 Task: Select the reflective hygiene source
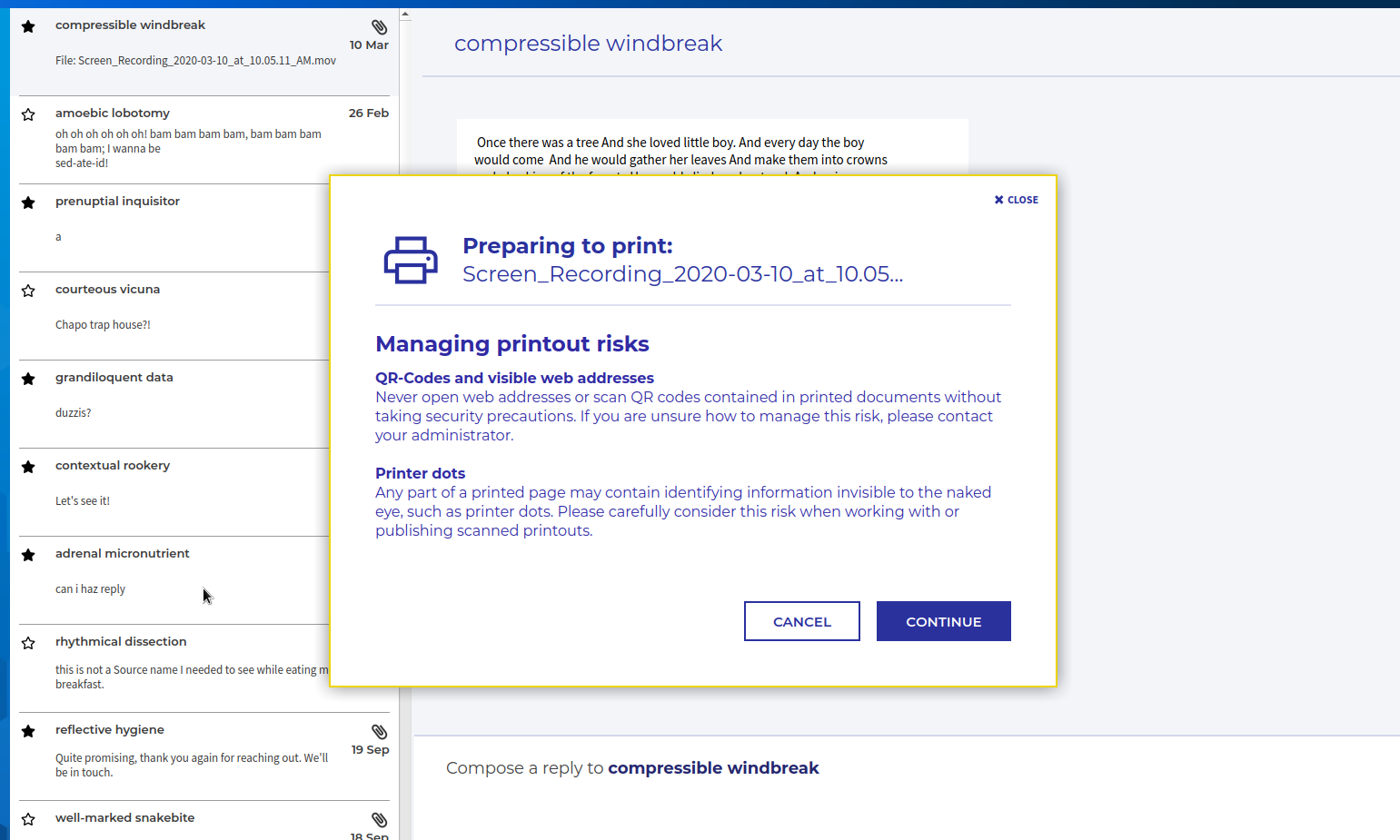(204, 756)
